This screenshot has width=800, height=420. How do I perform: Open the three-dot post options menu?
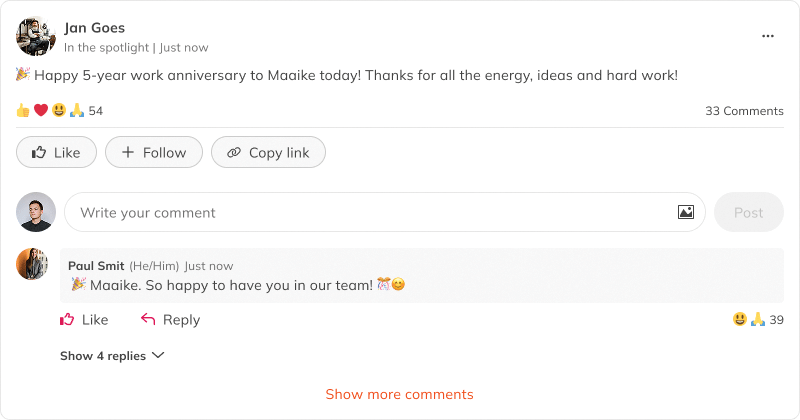768,36
